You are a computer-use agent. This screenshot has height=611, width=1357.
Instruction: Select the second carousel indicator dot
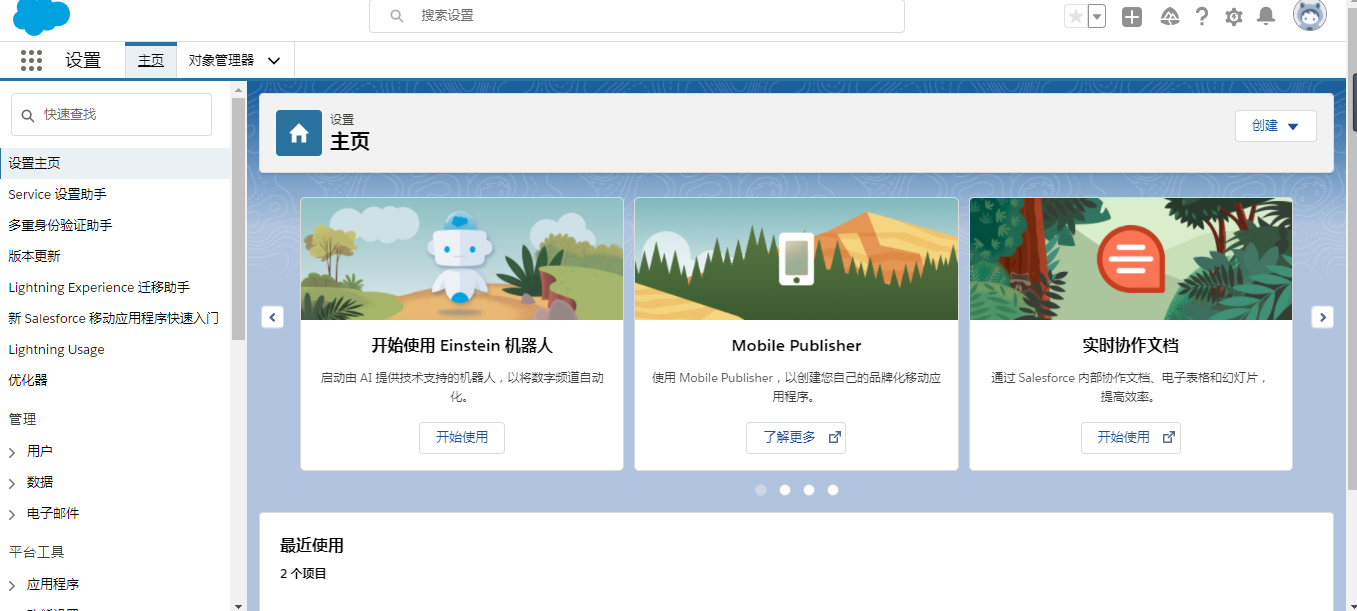point(785,490)
